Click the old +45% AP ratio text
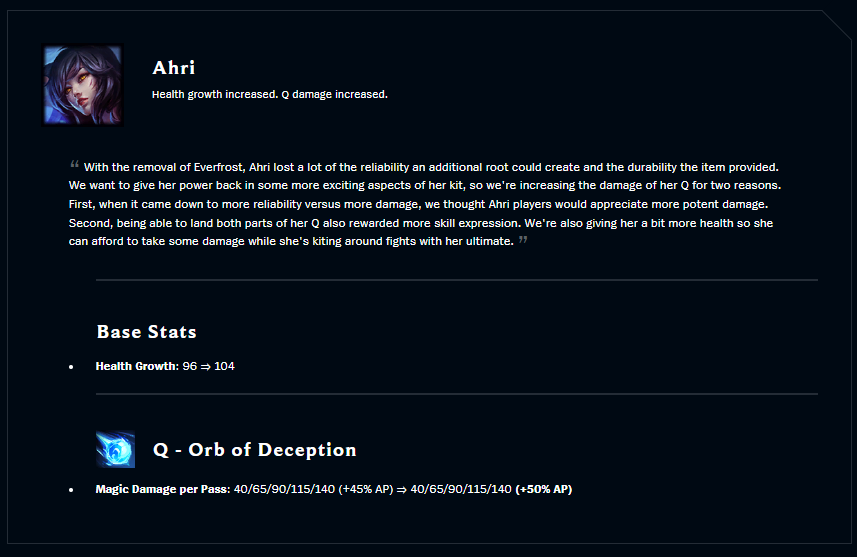The image size is (857, 557). pyautogui.click(x=366, y=489)
